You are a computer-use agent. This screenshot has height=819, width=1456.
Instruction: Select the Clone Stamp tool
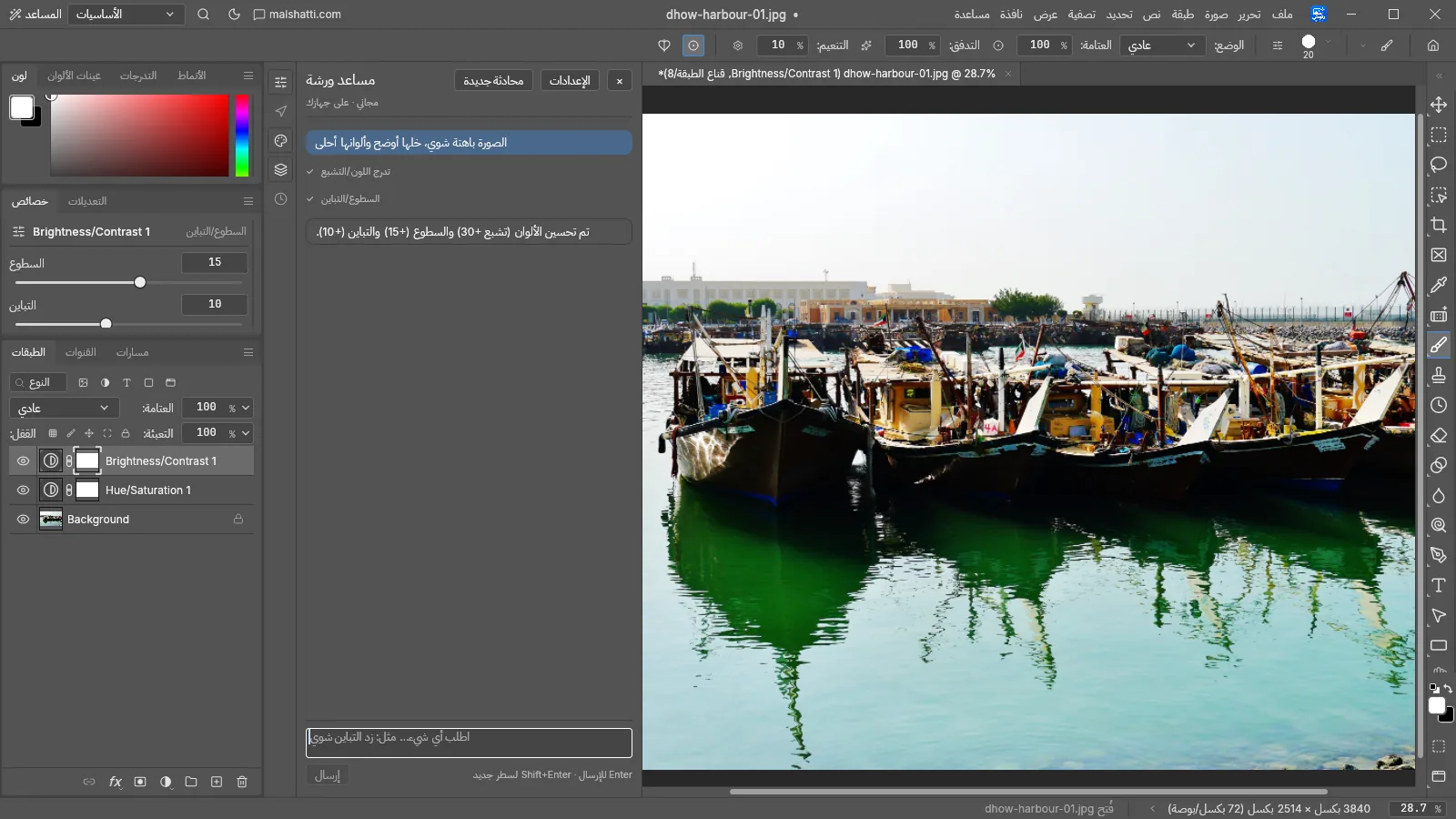coord(1439,375)
